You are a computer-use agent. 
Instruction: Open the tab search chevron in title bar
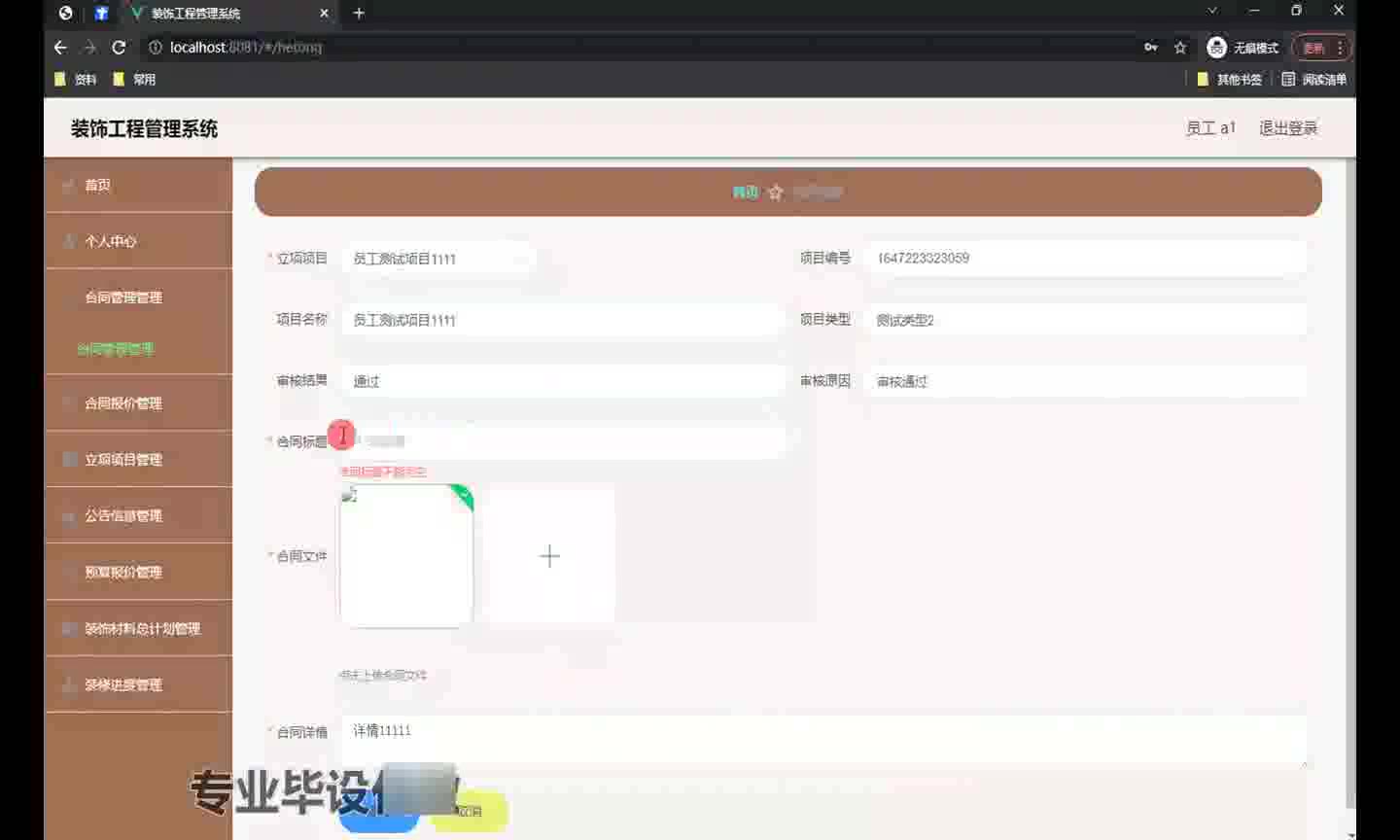(1211, 11)
